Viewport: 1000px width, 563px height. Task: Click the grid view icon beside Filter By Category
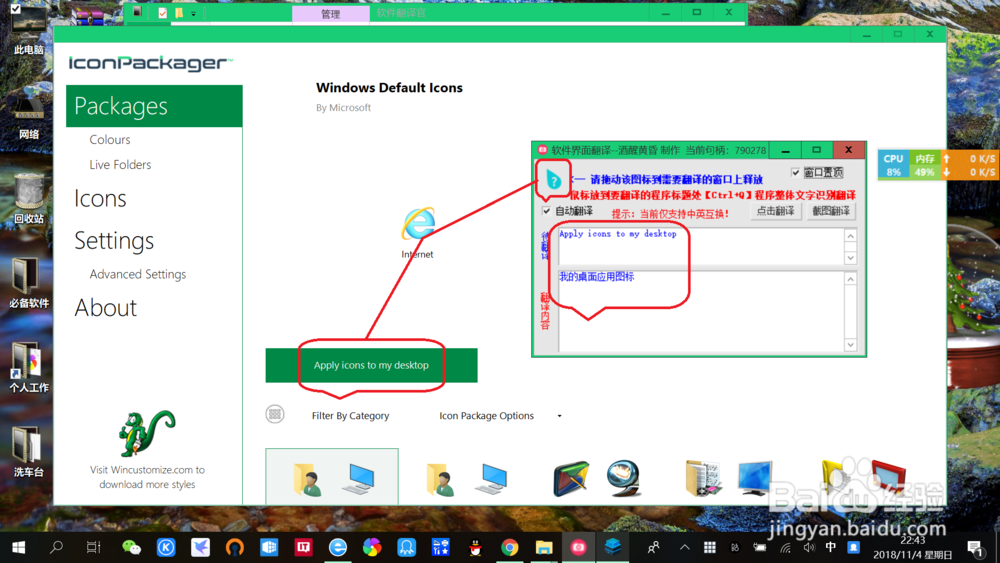click(275, 414)
